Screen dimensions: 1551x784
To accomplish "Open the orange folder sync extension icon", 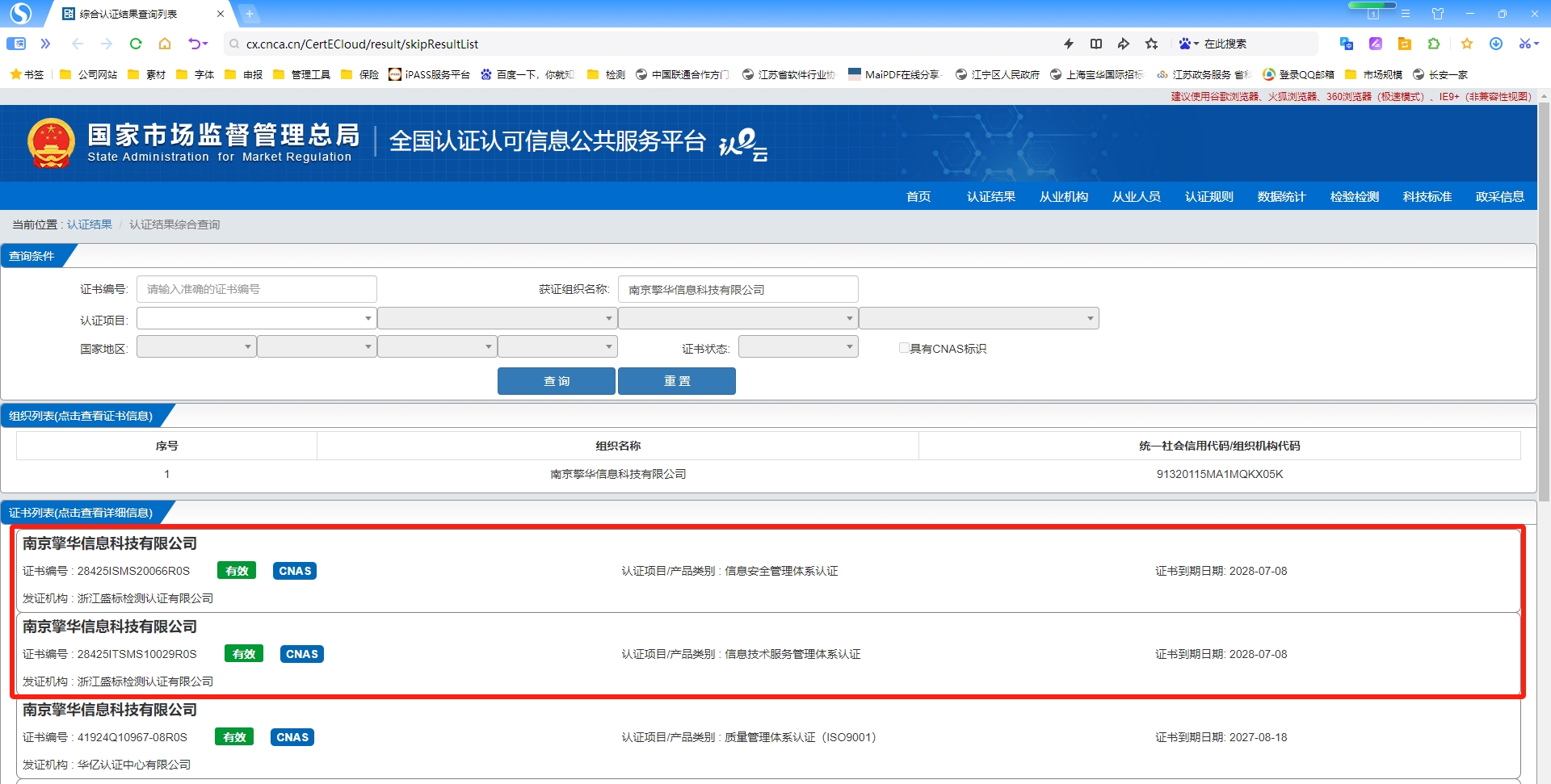I will point(1405,44).
